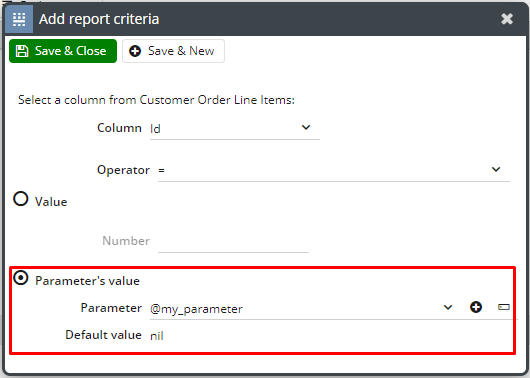Click the Save & Close button
The width and height of the screenshot is (530, 378).
click(63, 51)
